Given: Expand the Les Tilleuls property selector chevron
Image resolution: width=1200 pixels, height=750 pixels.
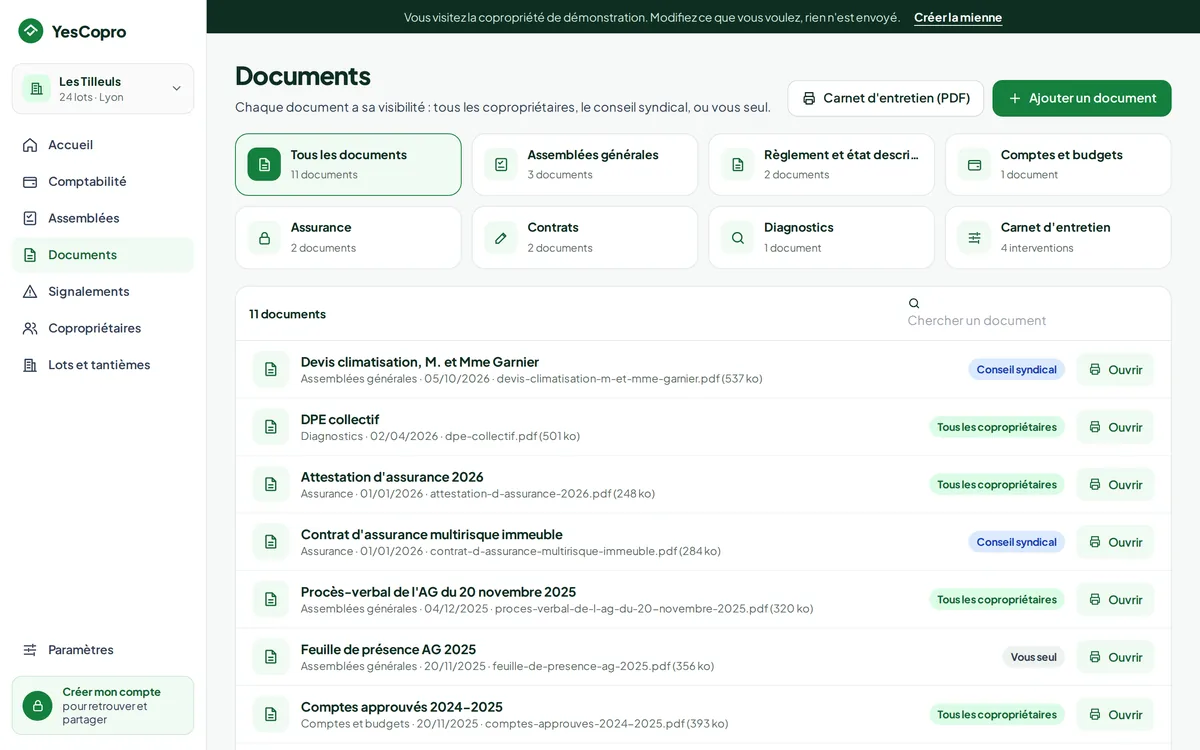Looking at the screenshot, I should [177, 88].
